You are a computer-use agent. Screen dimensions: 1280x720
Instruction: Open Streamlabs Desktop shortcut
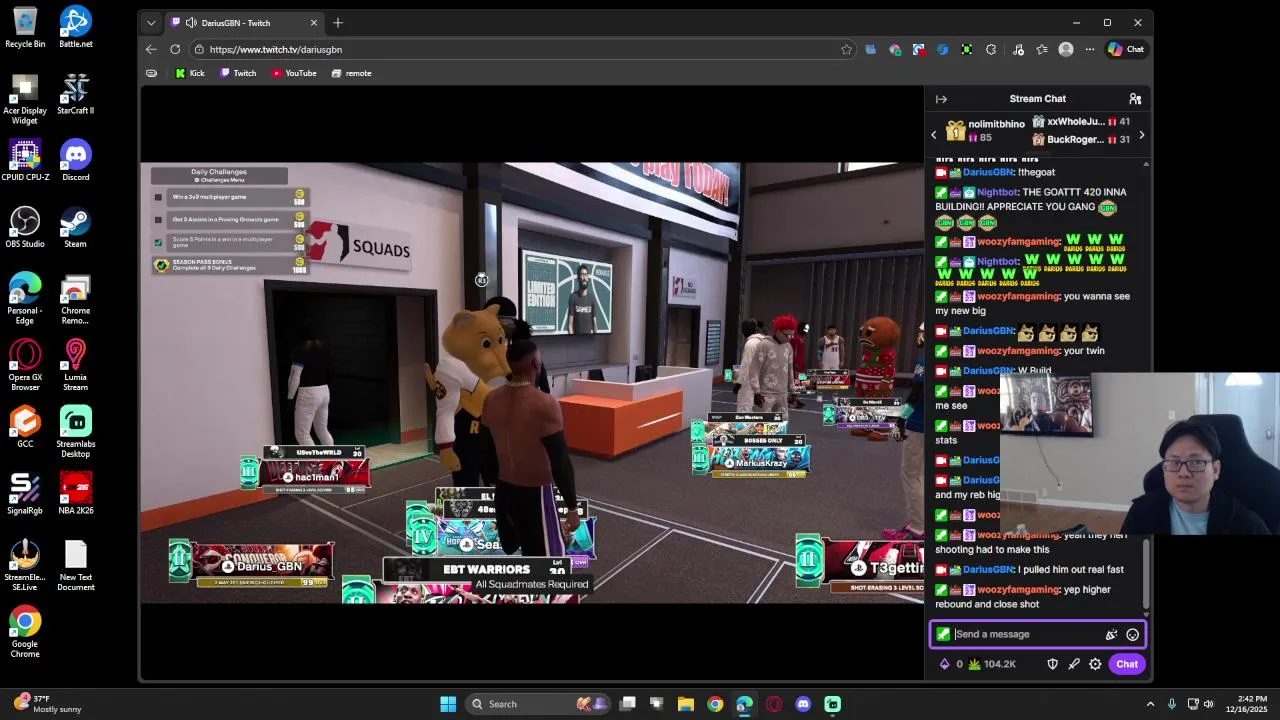point(76,432)
